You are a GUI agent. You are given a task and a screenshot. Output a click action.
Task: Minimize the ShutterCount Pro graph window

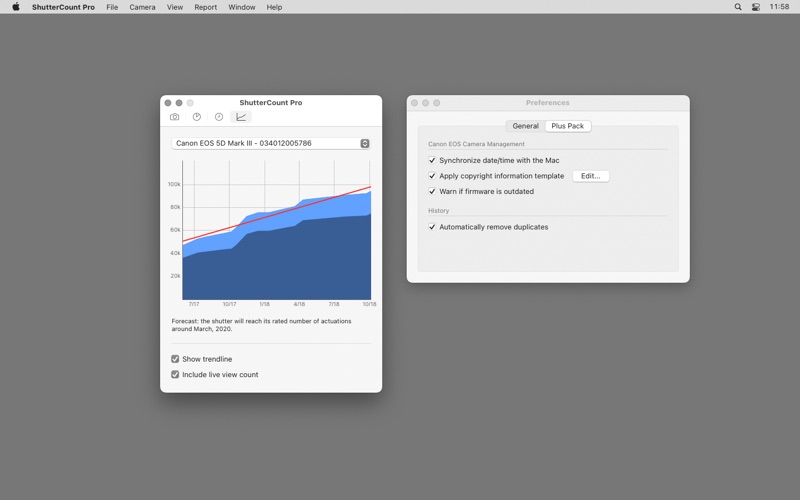(179, 103)
